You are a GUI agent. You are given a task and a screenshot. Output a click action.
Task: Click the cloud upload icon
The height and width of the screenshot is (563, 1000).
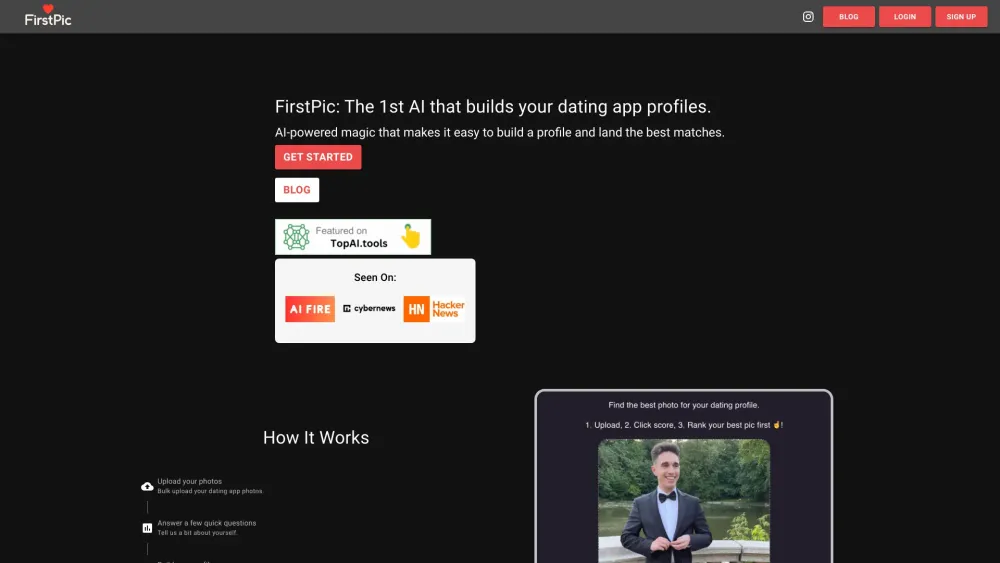click(x=147, y=486)
